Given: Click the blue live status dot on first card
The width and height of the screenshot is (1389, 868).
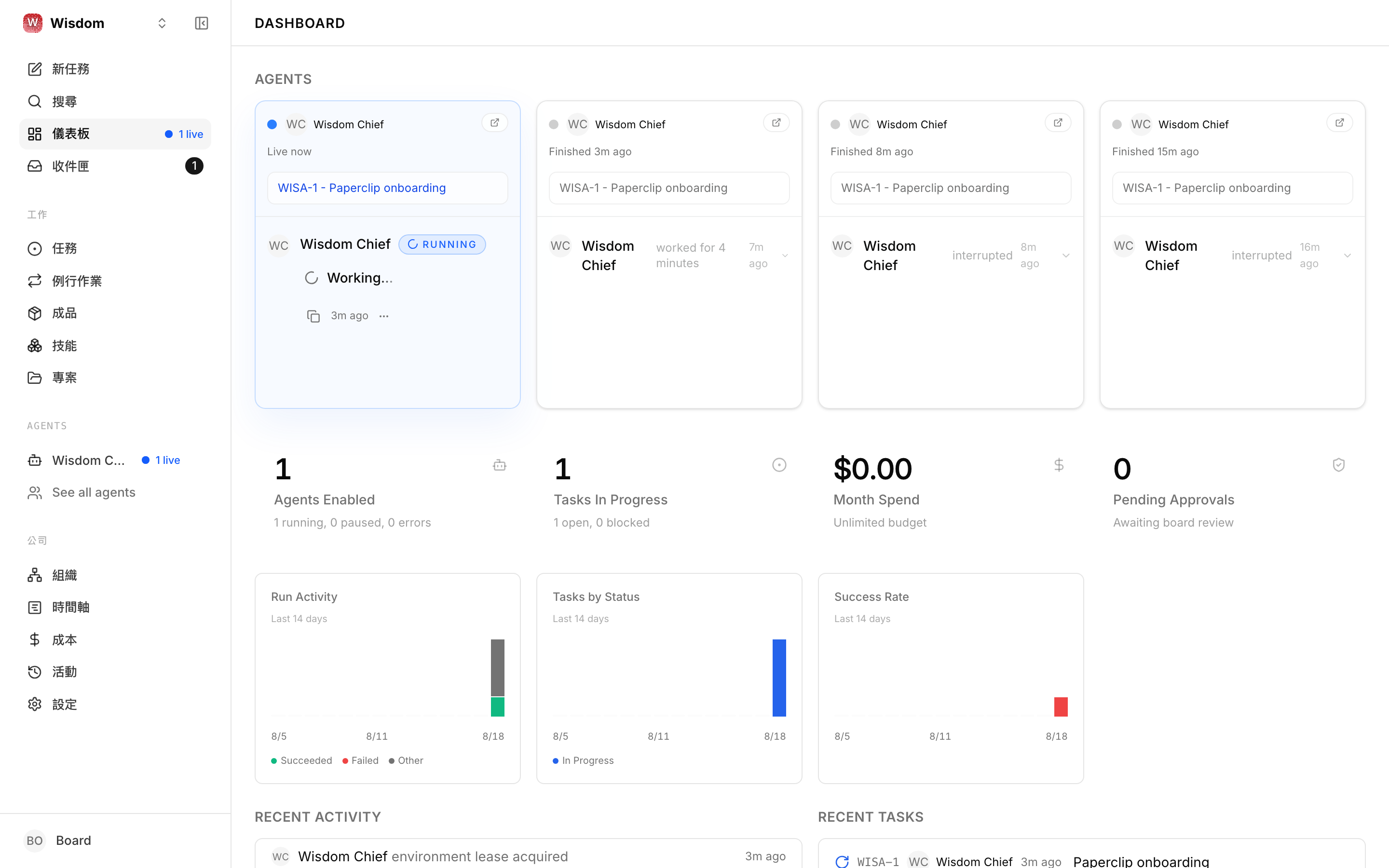Looking at the screenshot, I should (272, 124).
